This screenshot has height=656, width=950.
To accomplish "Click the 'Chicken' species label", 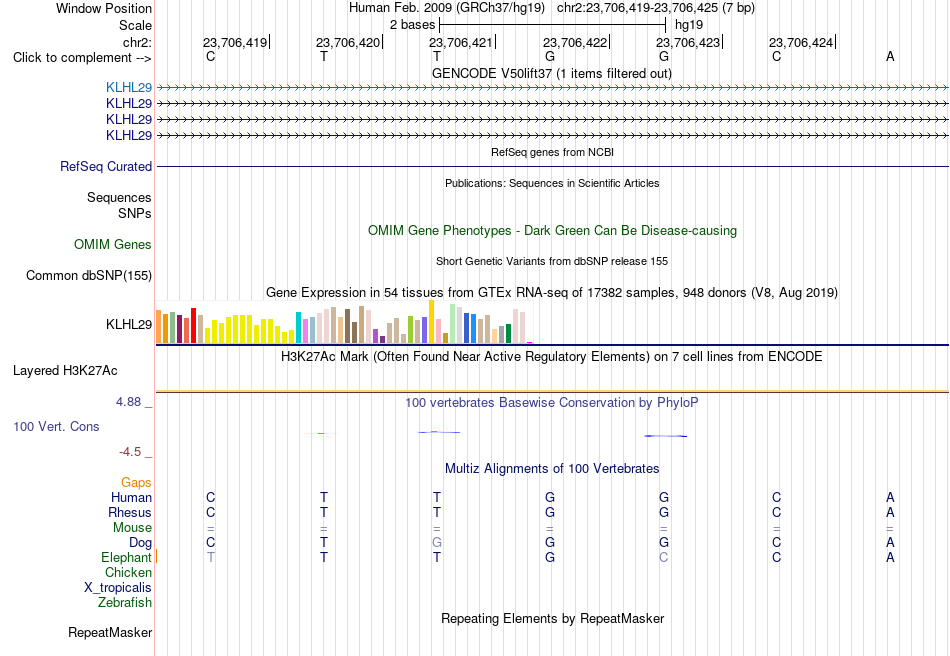I will click(128, 573).
